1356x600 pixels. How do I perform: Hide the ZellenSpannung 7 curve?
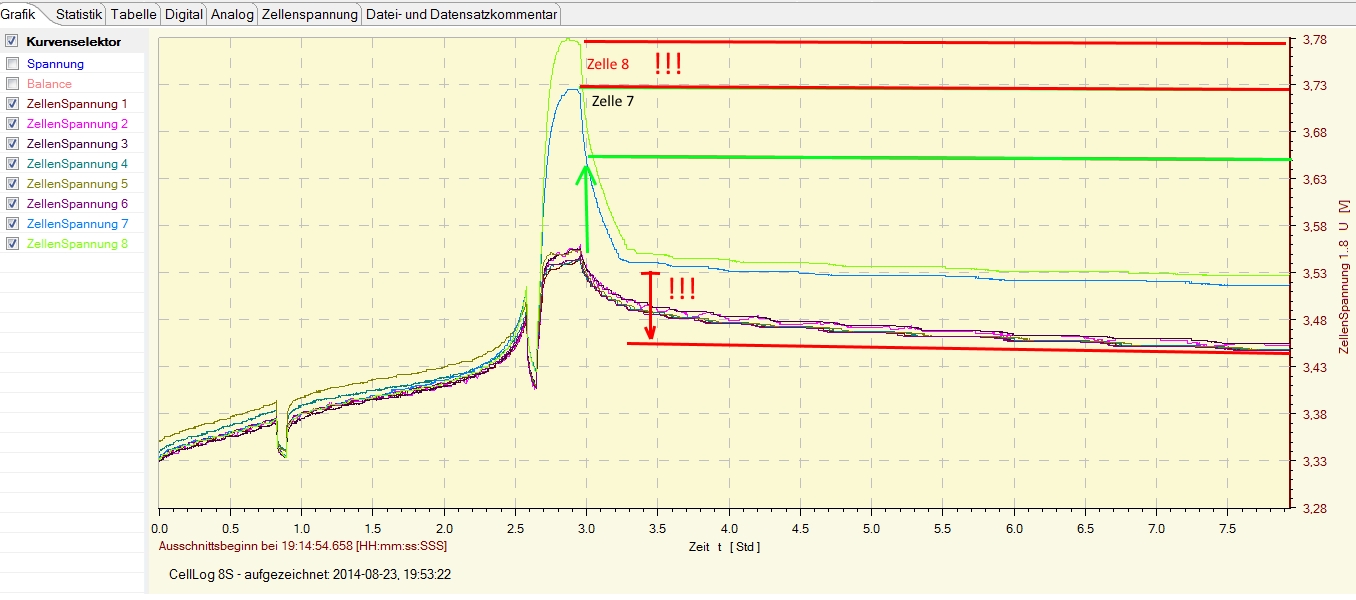12,224
